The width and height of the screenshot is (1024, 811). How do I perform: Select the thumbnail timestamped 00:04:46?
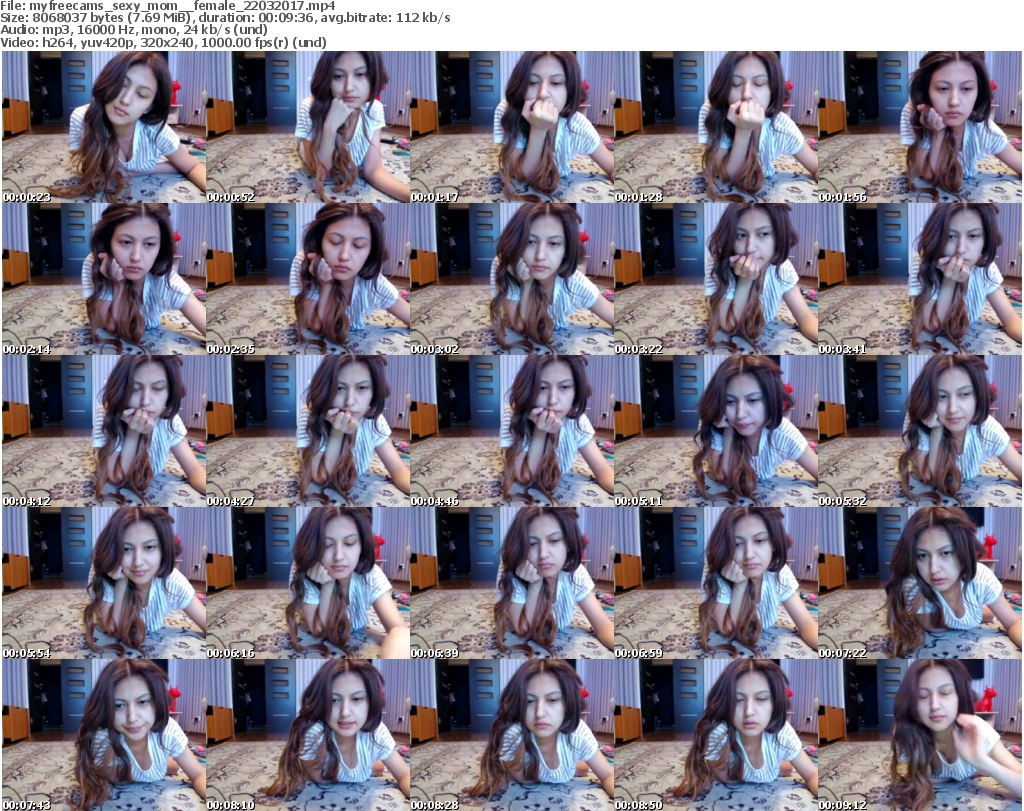pos(512,431)
